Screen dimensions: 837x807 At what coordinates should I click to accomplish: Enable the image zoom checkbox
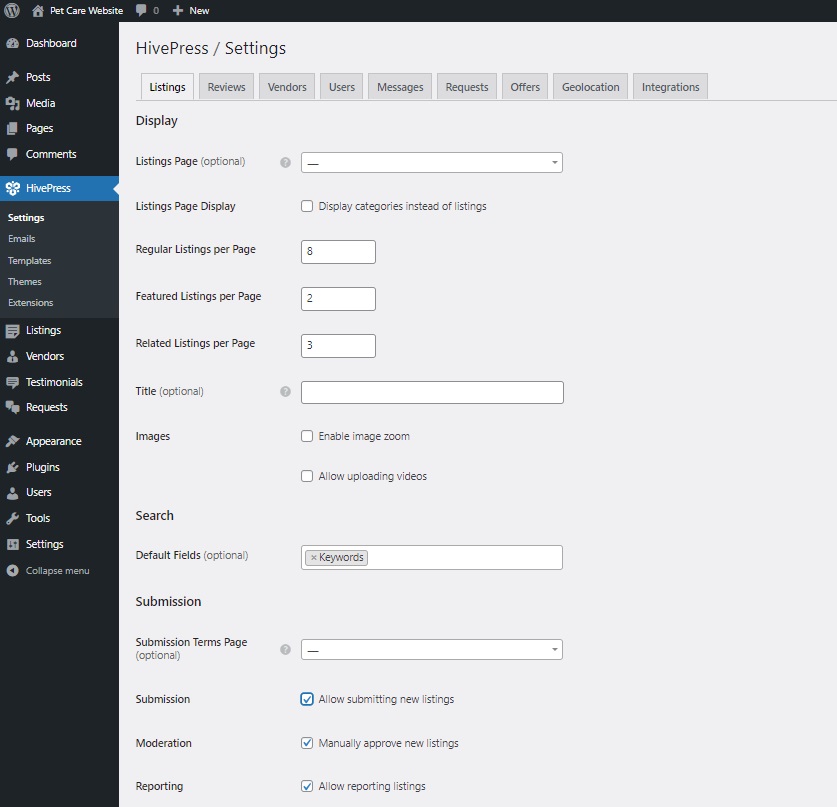[307, 436]
